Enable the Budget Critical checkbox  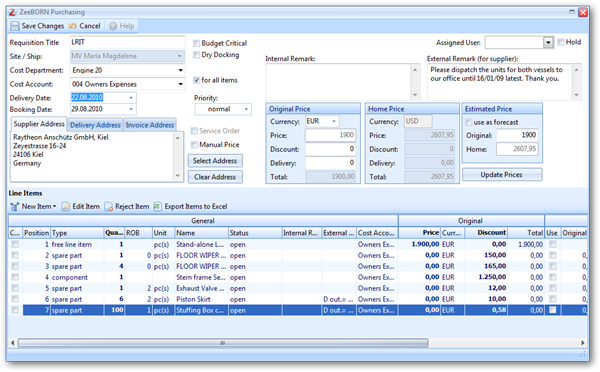[196, 43]
